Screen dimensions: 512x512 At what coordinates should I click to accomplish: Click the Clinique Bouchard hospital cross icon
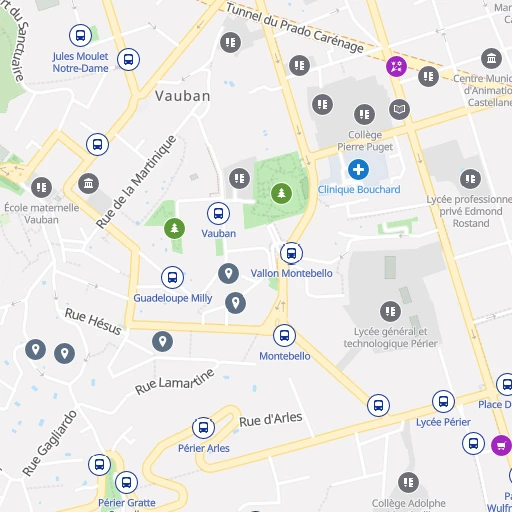pos(358,170)
